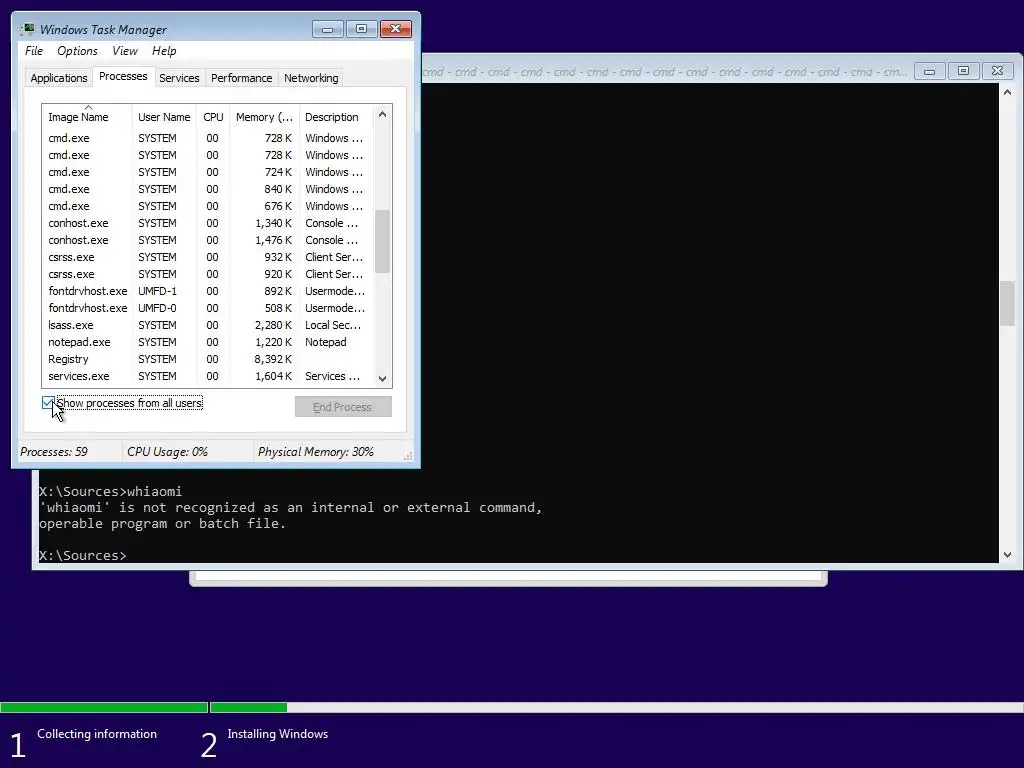The image size is (1024, 768).
Task: Switch to the Applications tab
Action: click(x=59, y=78)
